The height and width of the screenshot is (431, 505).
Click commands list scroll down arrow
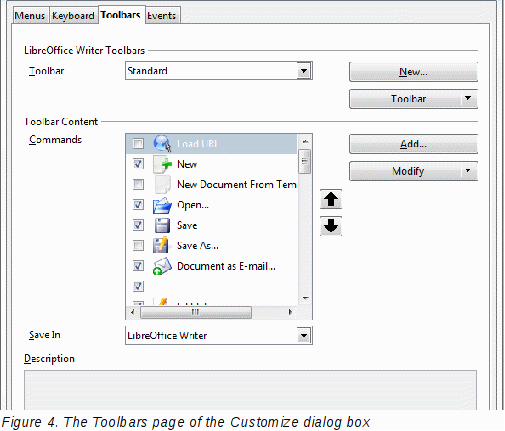tap(305, 298)
